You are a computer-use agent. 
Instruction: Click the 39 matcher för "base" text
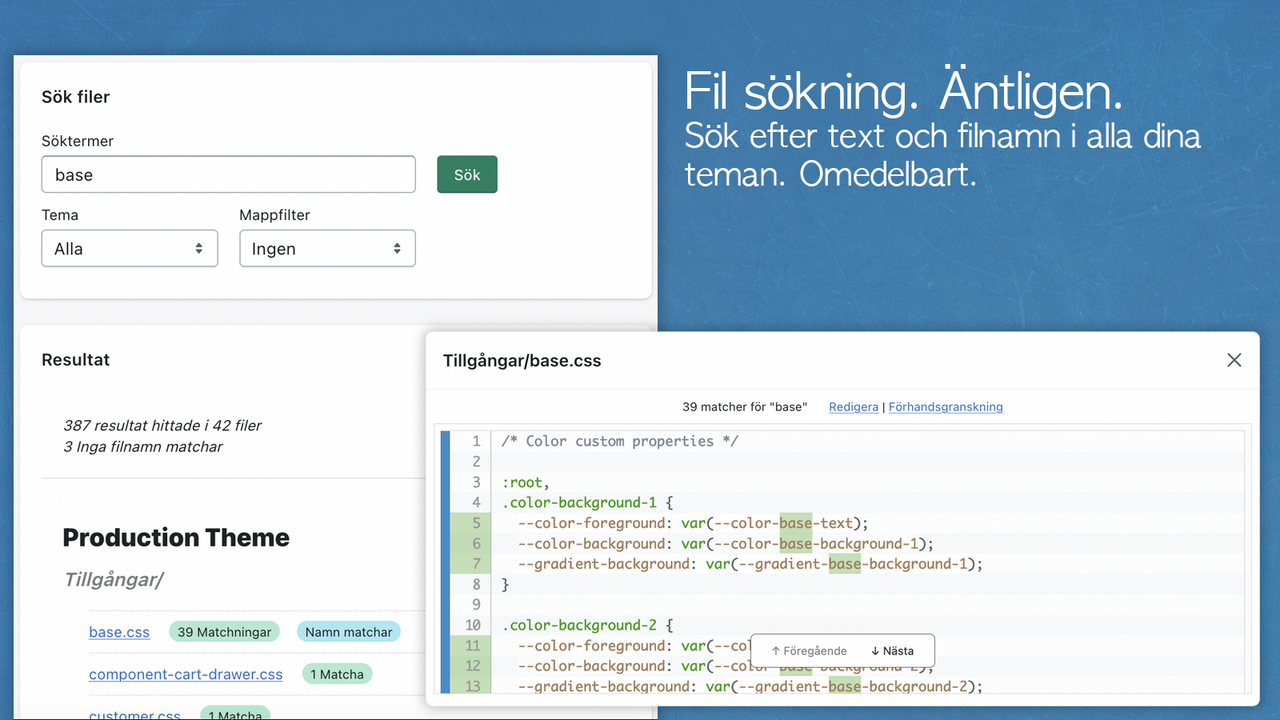tap(746, 407)
